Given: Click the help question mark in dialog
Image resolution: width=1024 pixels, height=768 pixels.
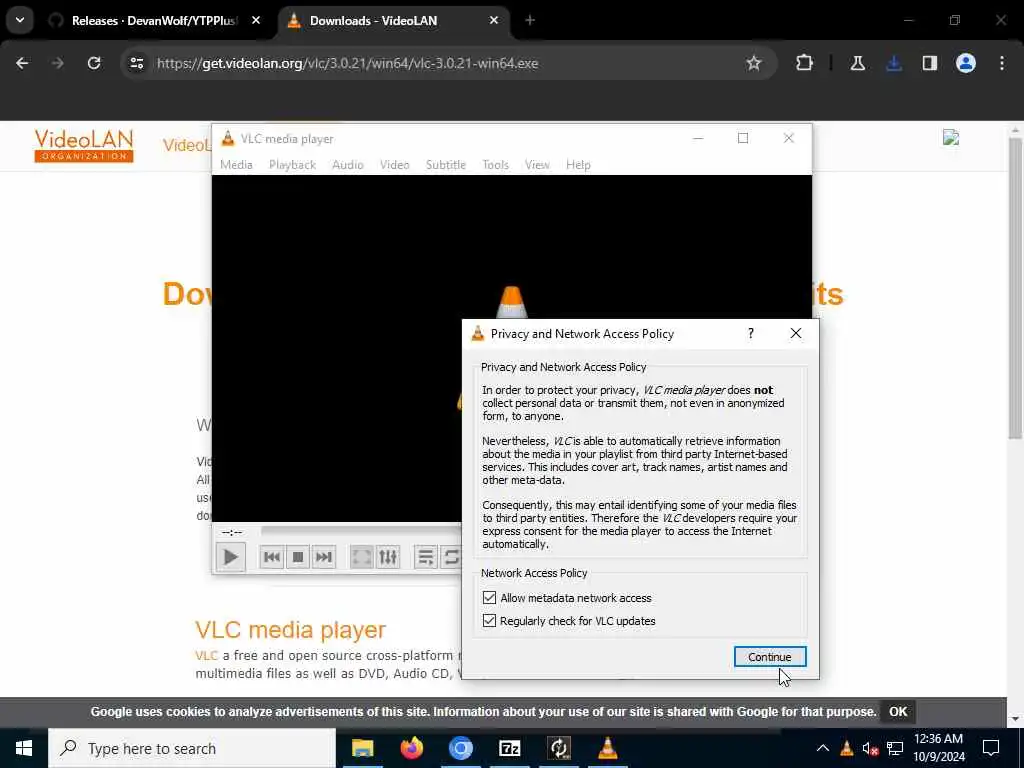Looking at the screenshot, I should [x=750, y=333].
